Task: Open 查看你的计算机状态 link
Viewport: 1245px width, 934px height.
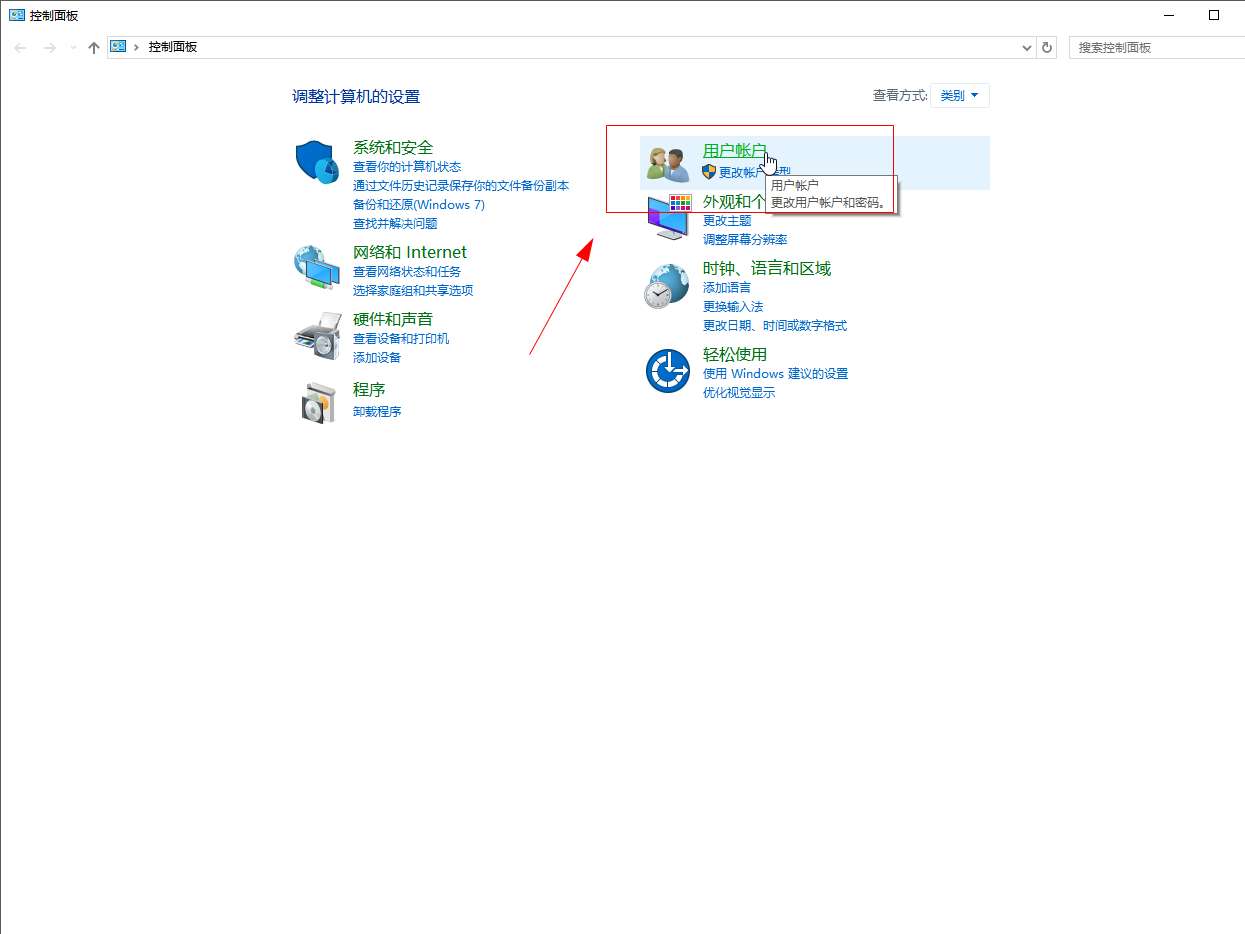Action: tap(407, 167)
